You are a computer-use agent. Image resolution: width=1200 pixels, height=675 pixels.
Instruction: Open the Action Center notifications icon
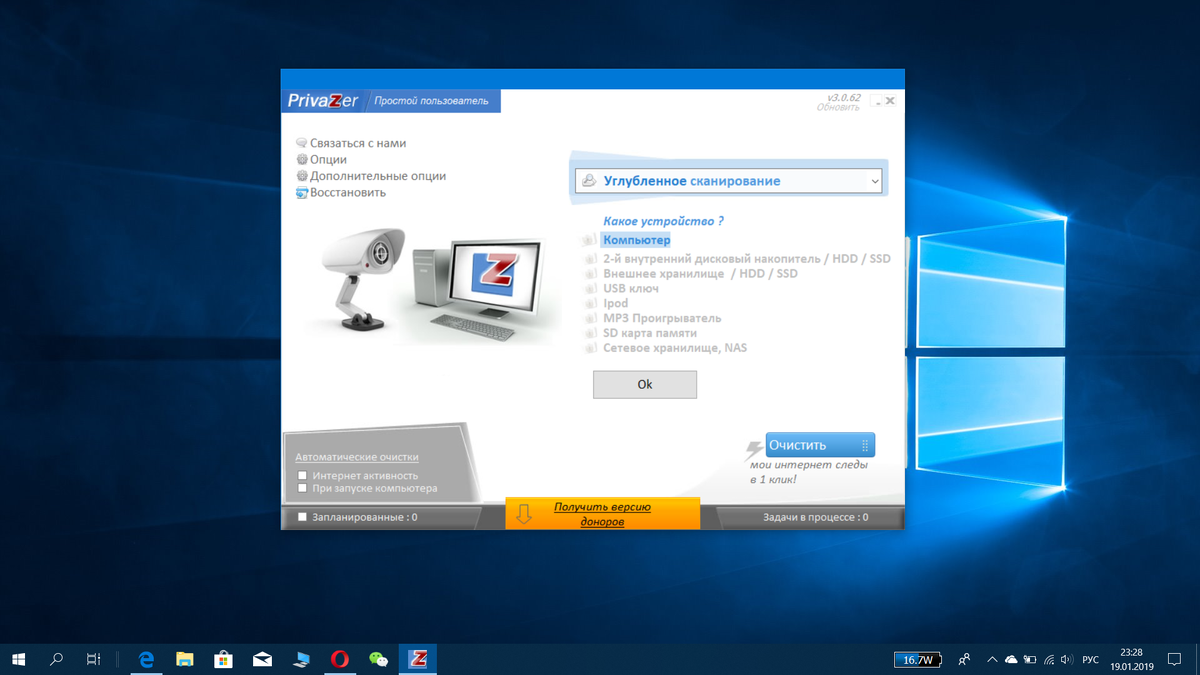point(1174,659)
